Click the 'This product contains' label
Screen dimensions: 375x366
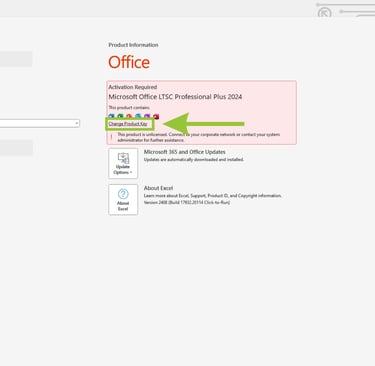tap(129, 108)
